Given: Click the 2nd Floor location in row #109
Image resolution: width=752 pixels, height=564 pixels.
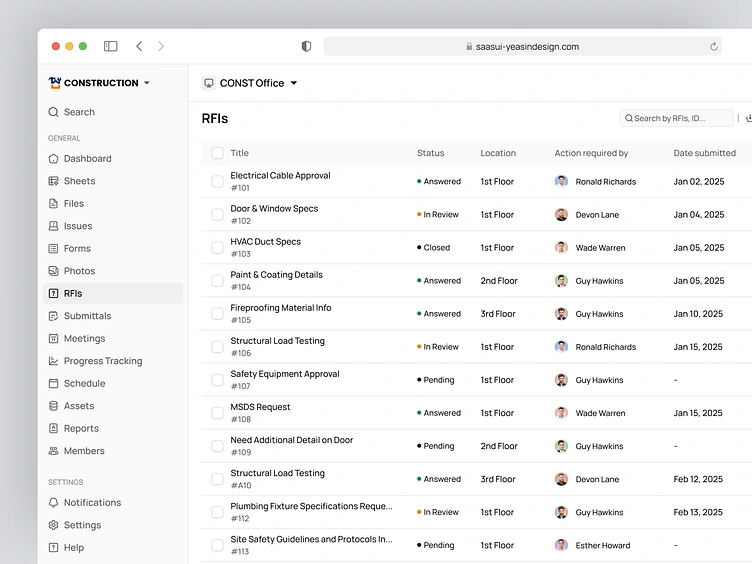Looking at the screenshot, I should pyautogui.click(x=499, y=446).
